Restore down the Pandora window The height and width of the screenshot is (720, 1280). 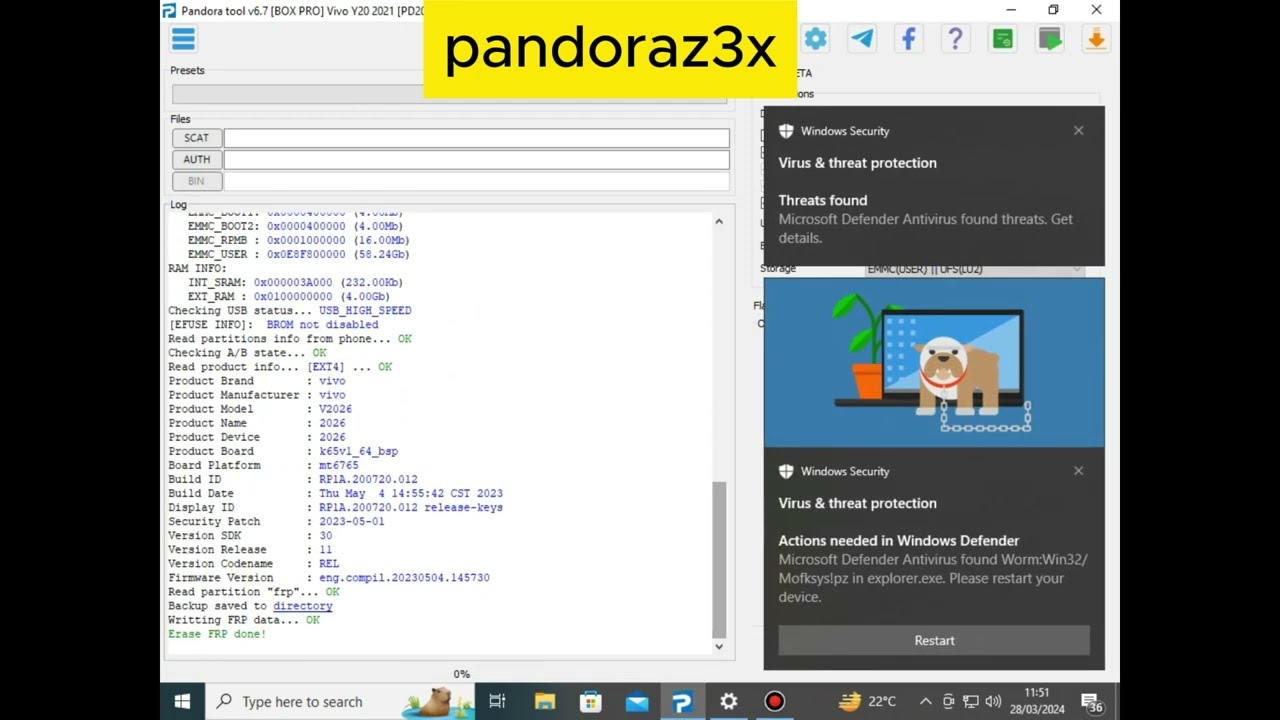[x=1053, y=10]
